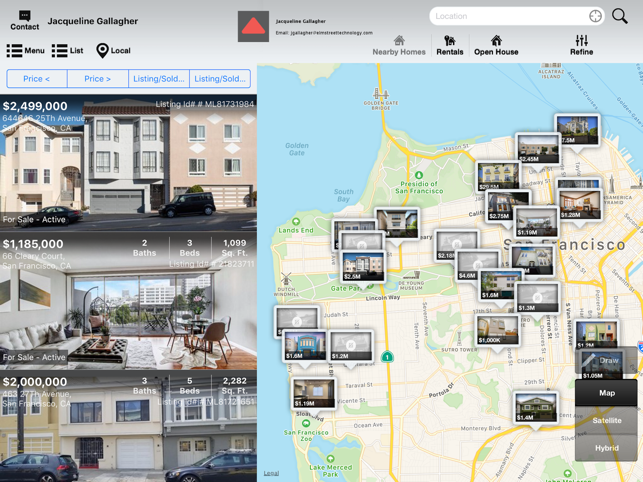
Task: Sort by Price ascending tab
Action: [36, 79]
